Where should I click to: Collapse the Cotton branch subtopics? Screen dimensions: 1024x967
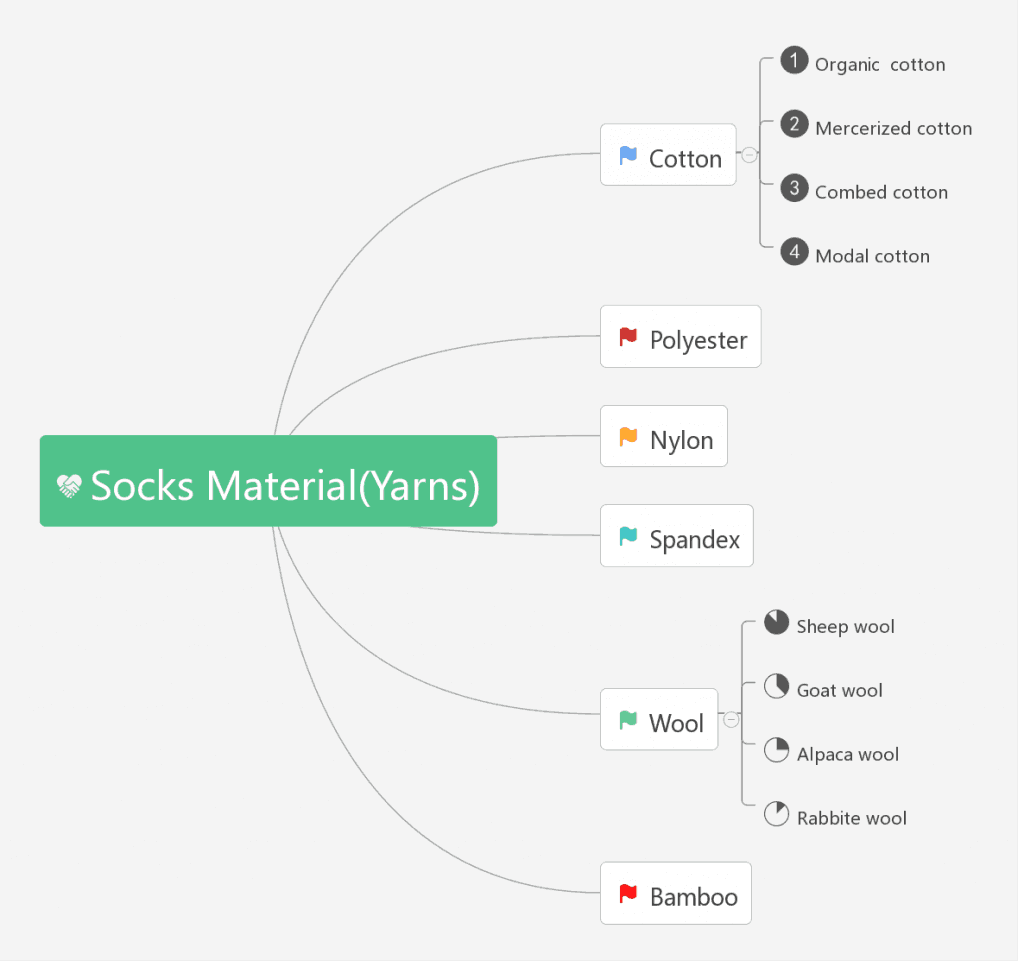point(749,155)
